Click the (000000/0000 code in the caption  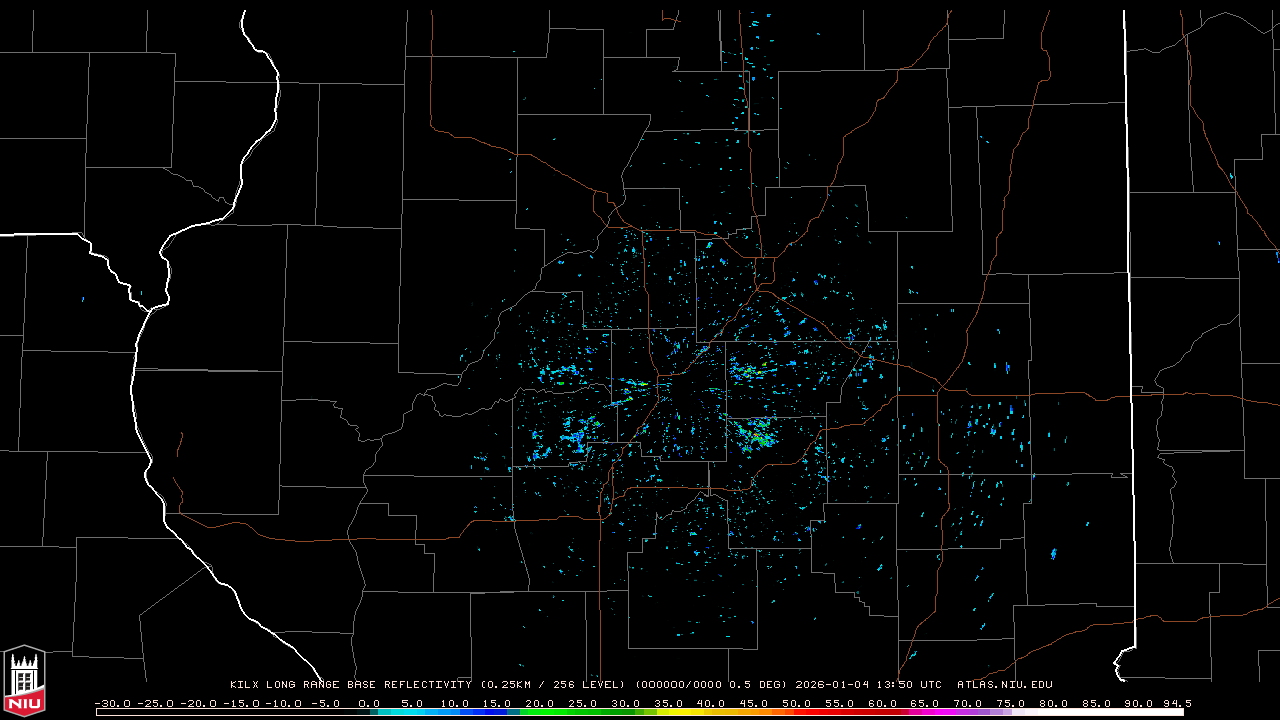click(x=682, y=685)
